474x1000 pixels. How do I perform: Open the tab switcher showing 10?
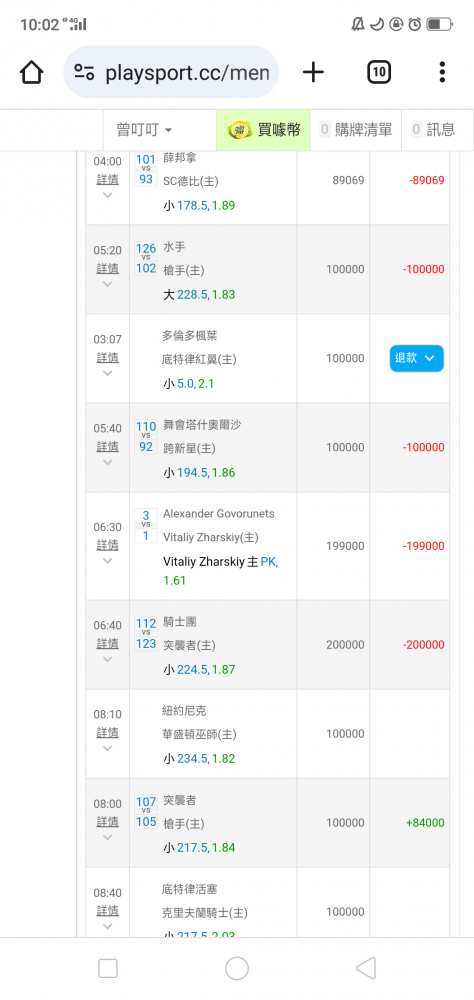pos(379,72)
